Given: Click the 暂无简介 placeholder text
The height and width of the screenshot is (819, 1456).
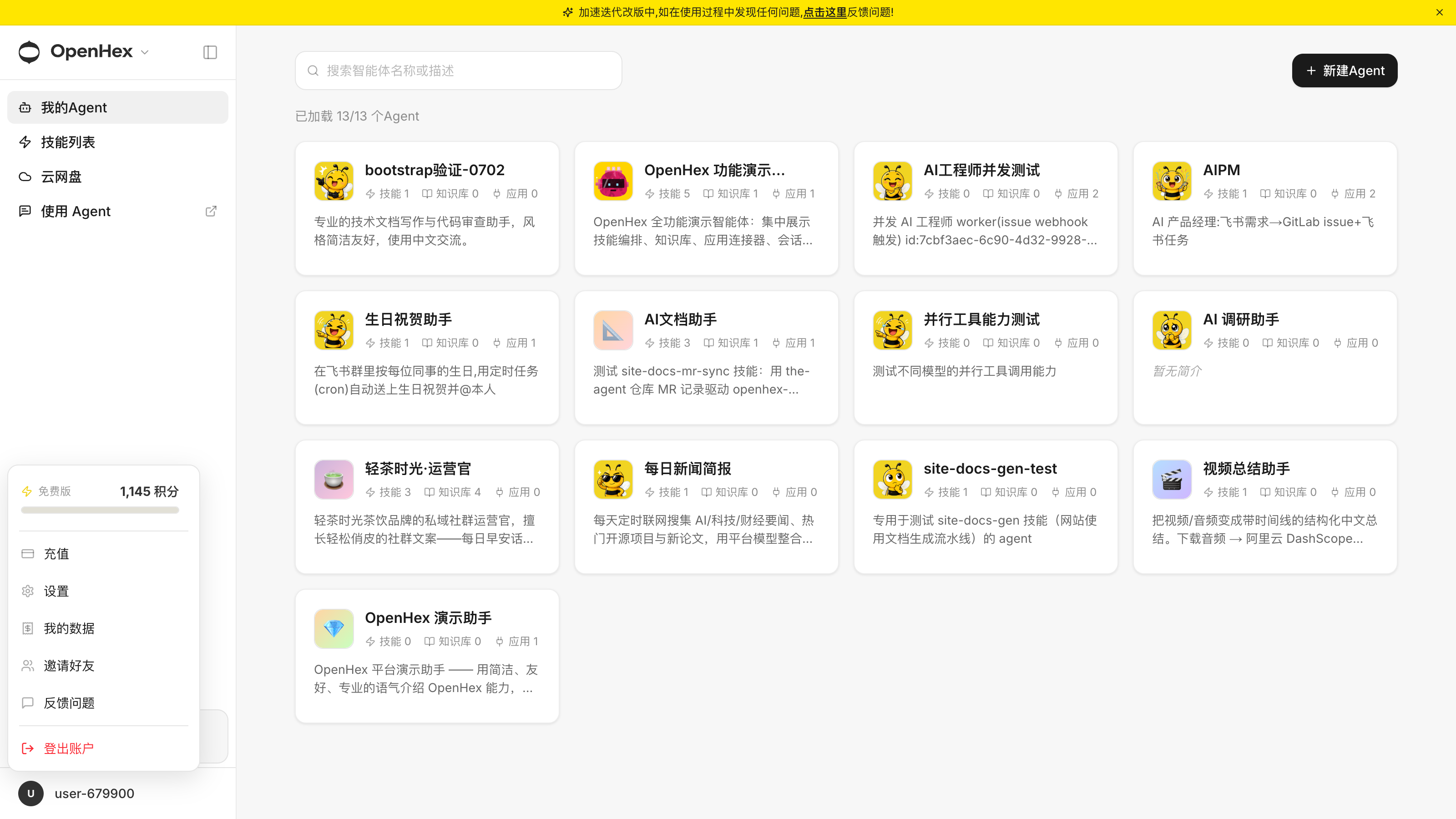Looking at the screenshot, I should pyautogui.click(x=1177, y=371).
